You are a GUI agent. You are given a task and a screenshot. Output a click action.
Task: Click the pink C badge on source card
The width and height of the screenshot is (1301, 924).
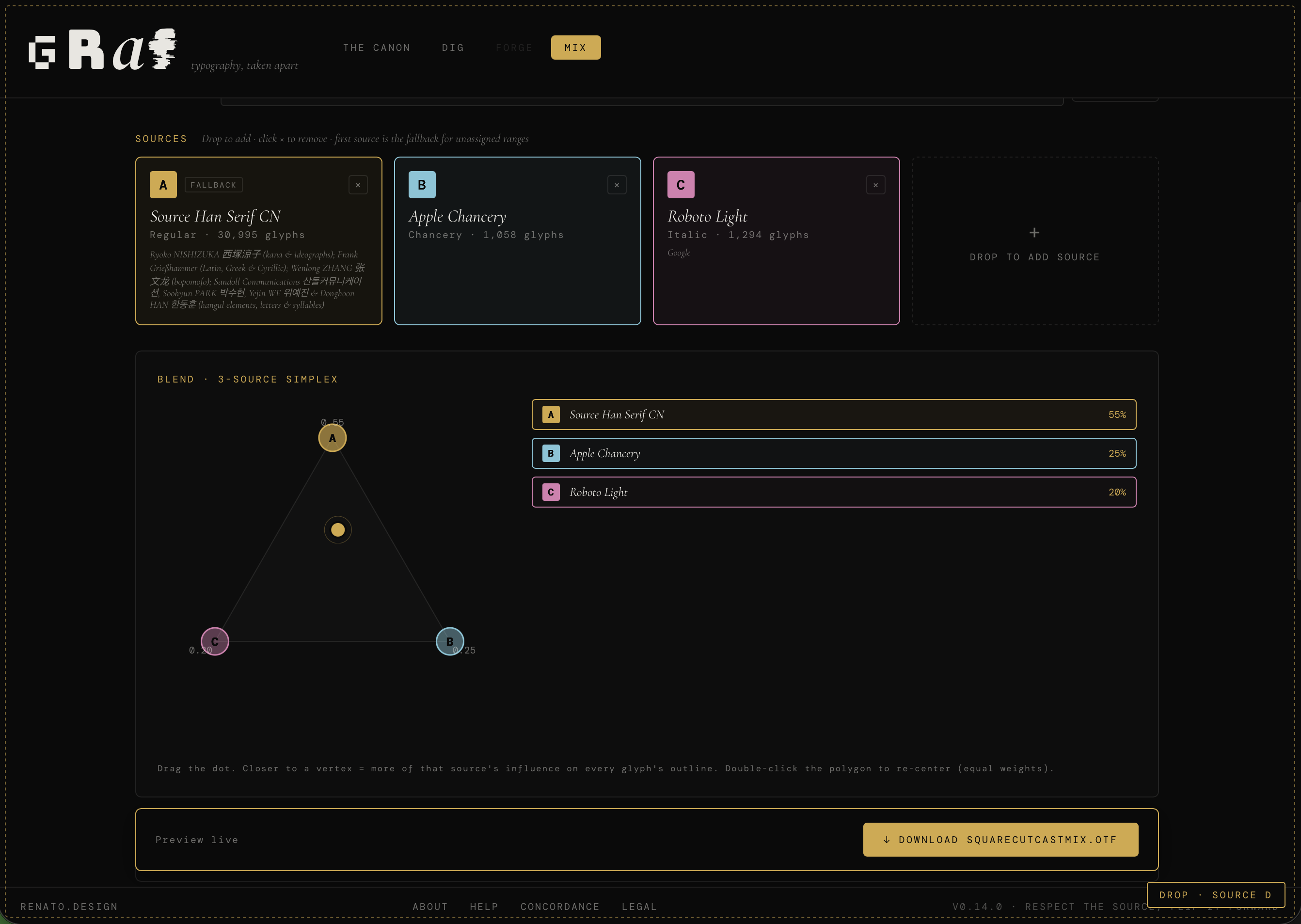click(681, 185)
